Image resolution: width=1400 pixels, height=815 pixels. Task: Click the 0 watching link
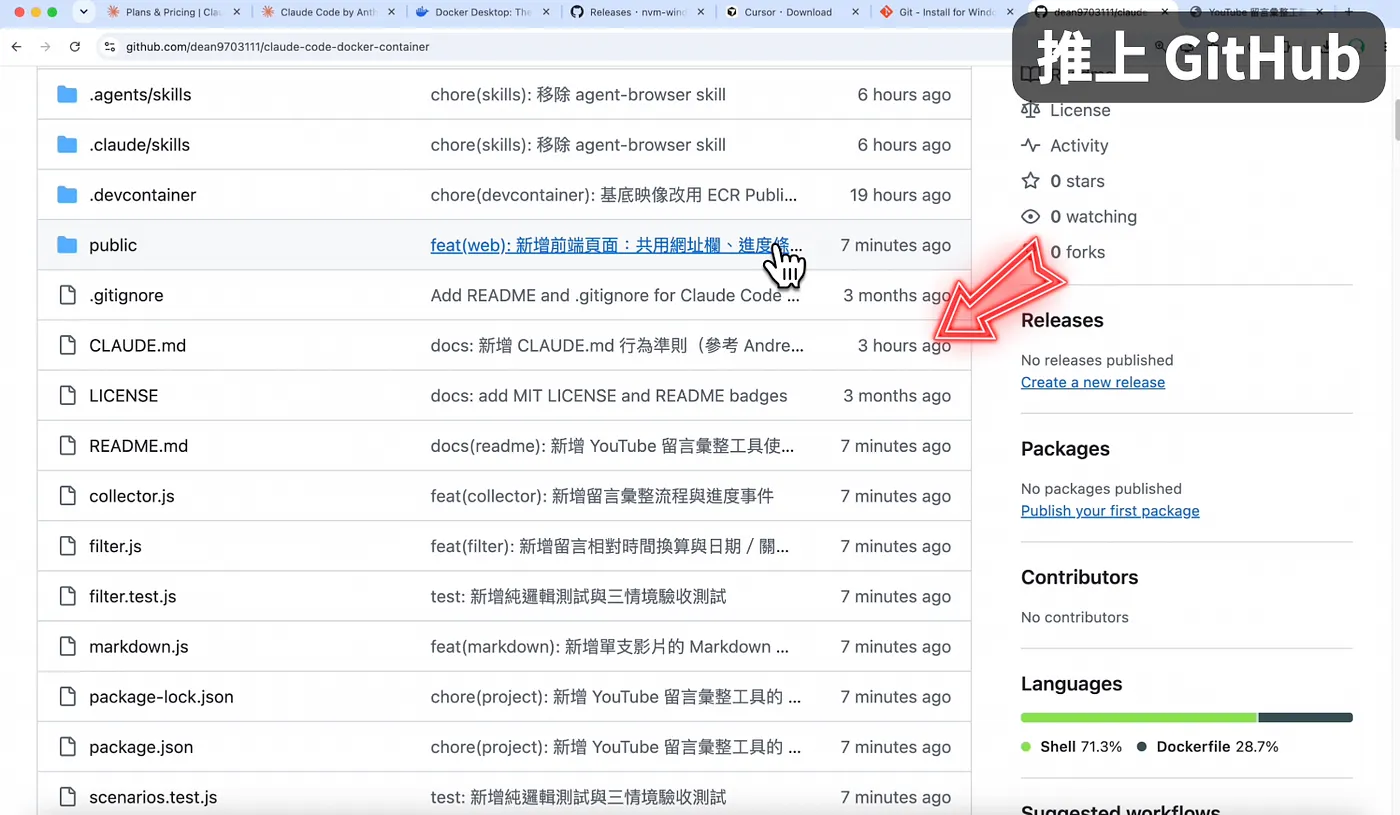coord(1093,216)
